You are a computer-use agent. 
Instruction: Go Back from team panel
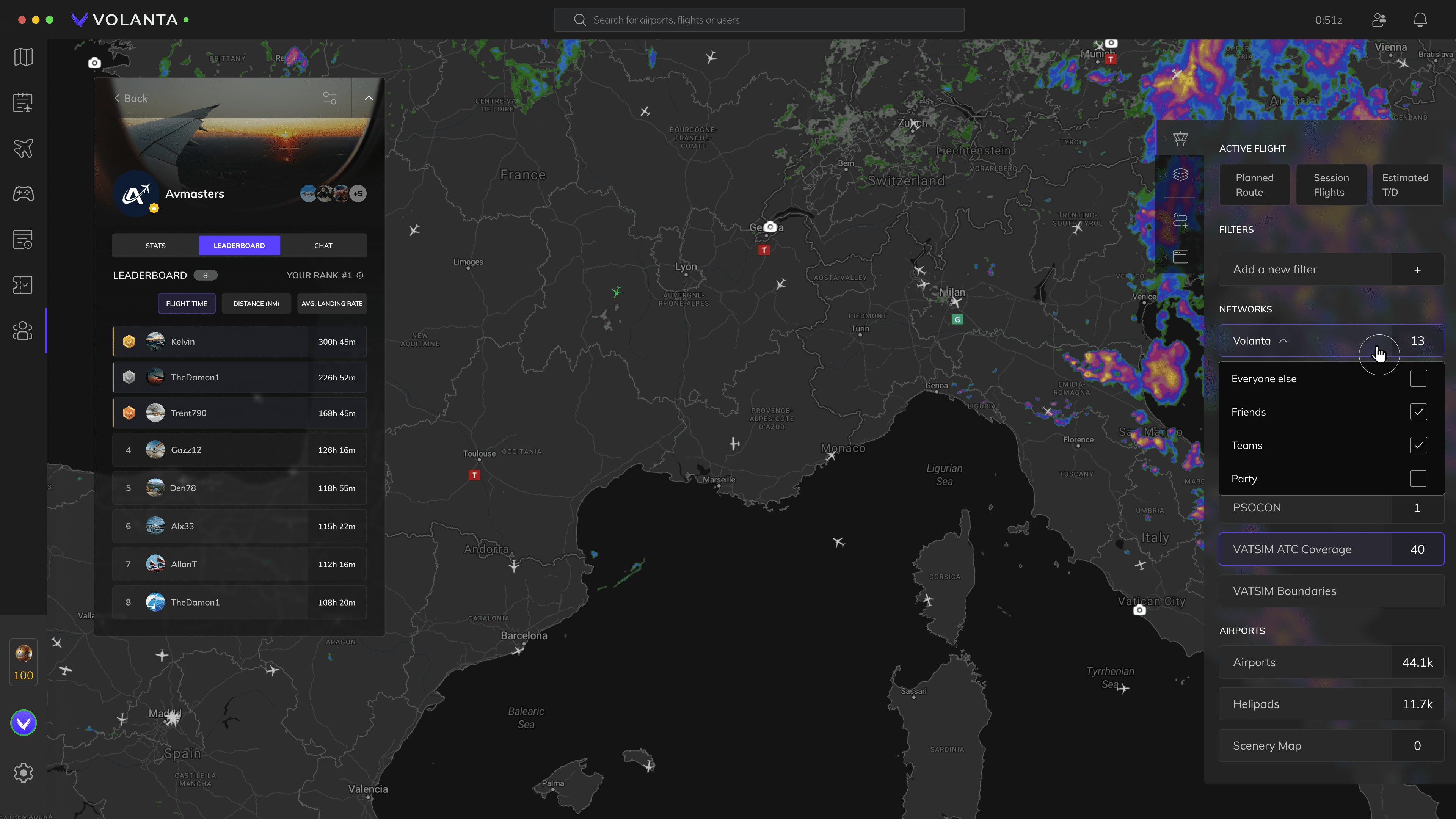tap(130, 98)
